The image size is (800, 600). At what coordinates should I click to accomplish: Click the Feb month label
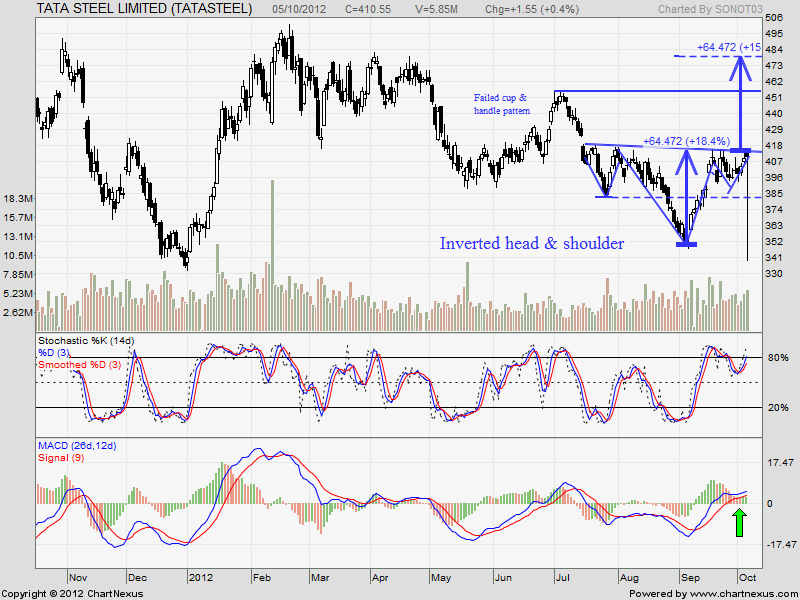[x=262, y=578]
